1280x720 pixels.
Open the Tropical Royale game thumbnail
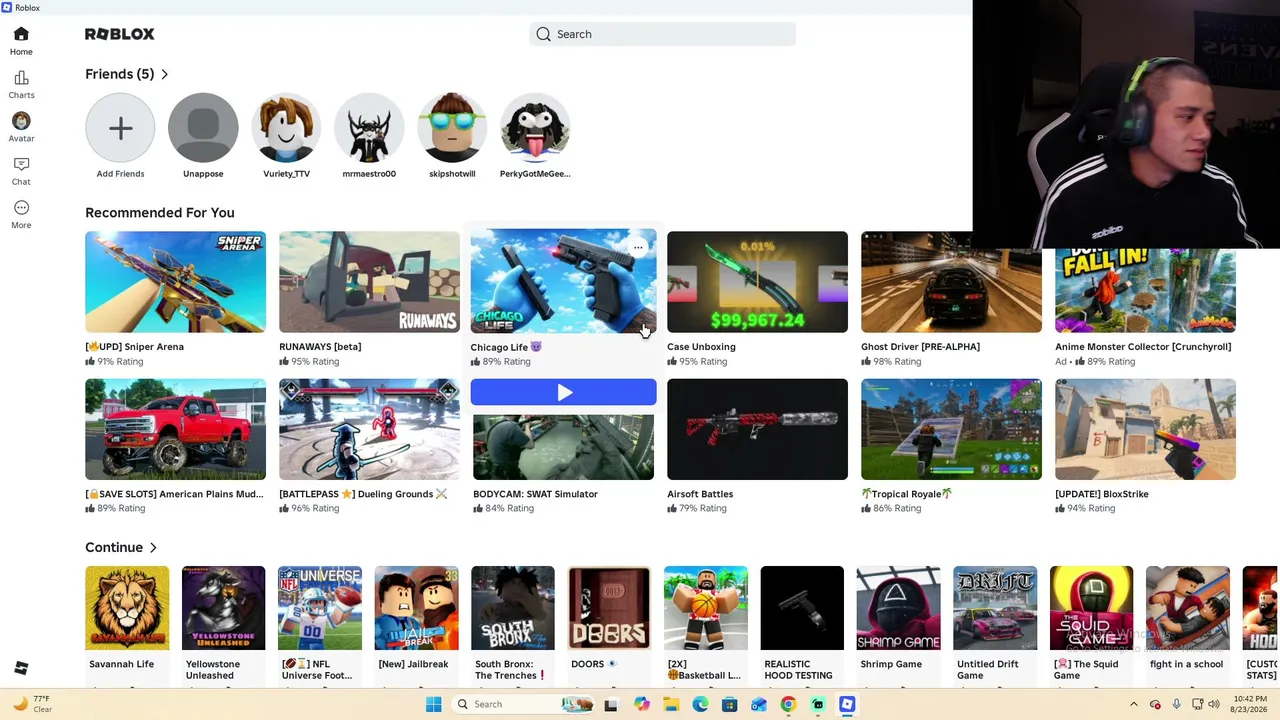[951, 429]
